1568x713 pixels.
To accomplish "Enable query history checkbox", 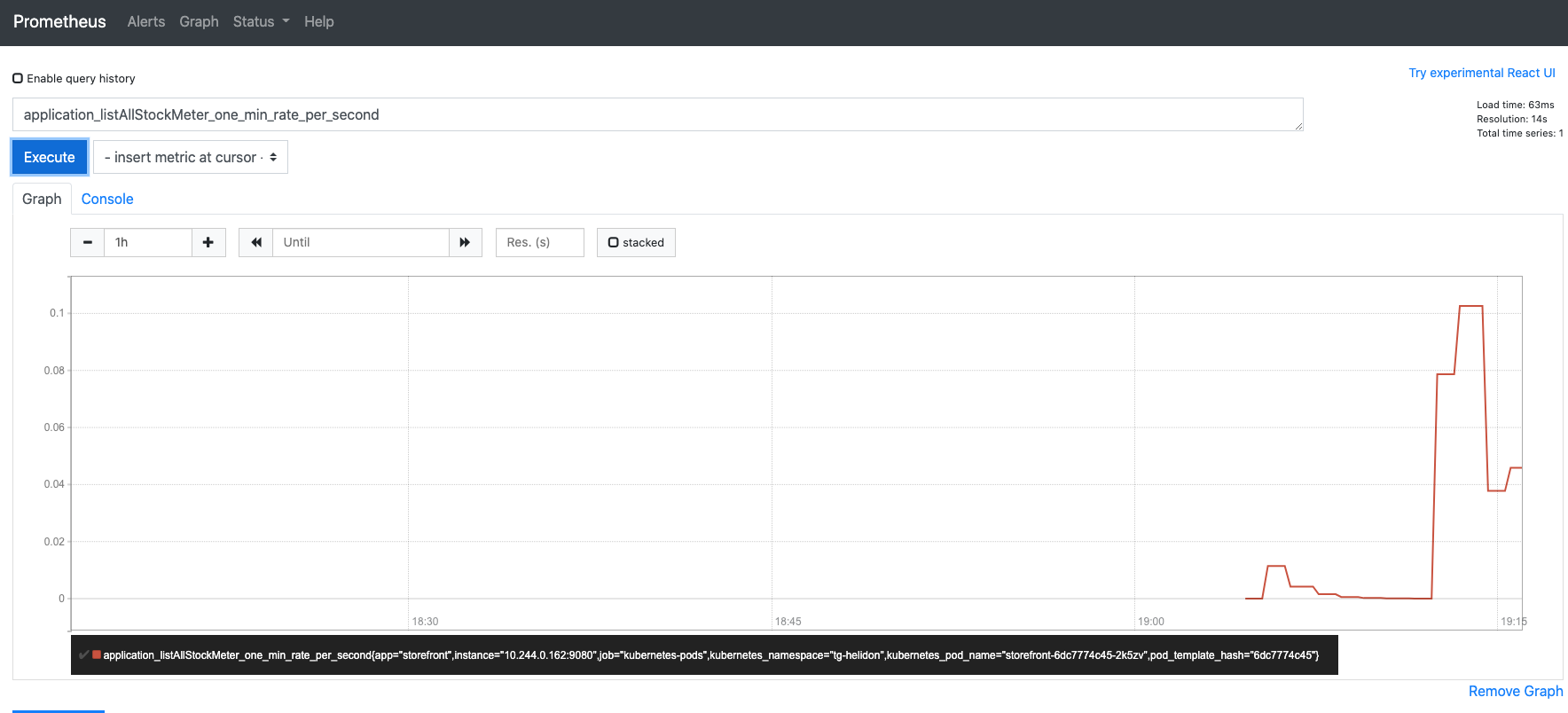I will pyautogui.click(x=18, y=78).
